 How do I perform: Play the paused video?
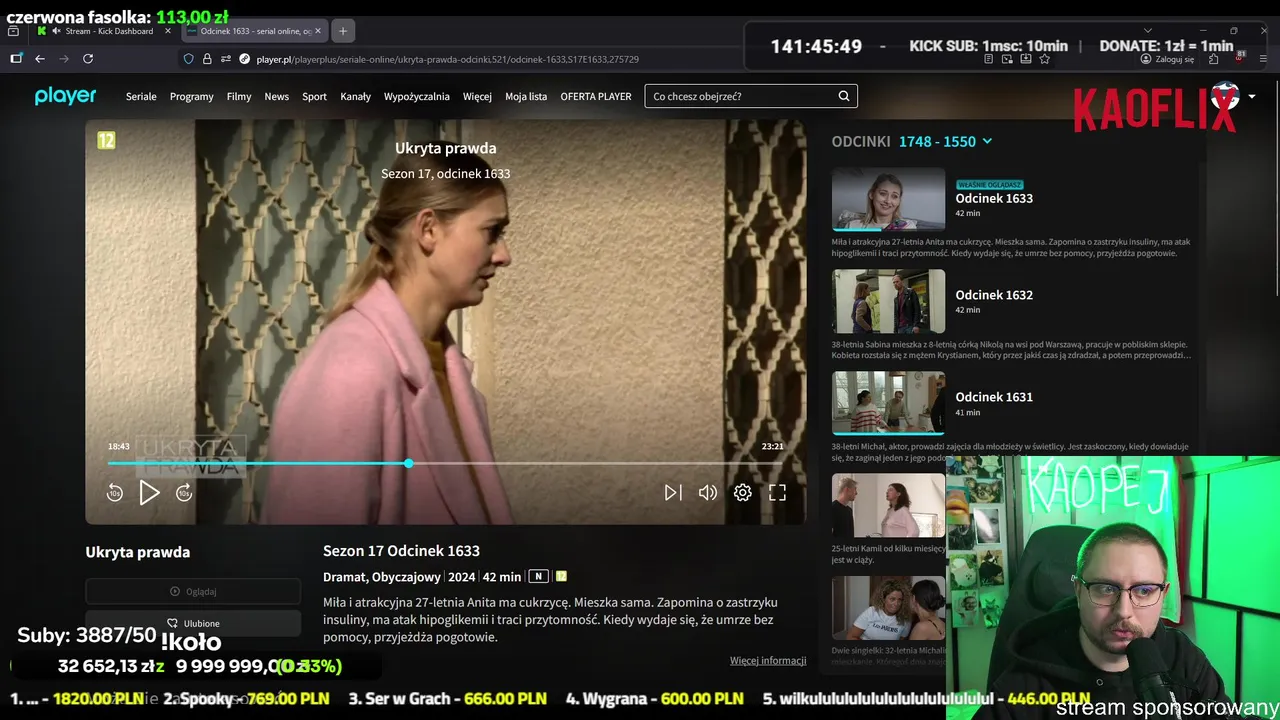[149, 492]
